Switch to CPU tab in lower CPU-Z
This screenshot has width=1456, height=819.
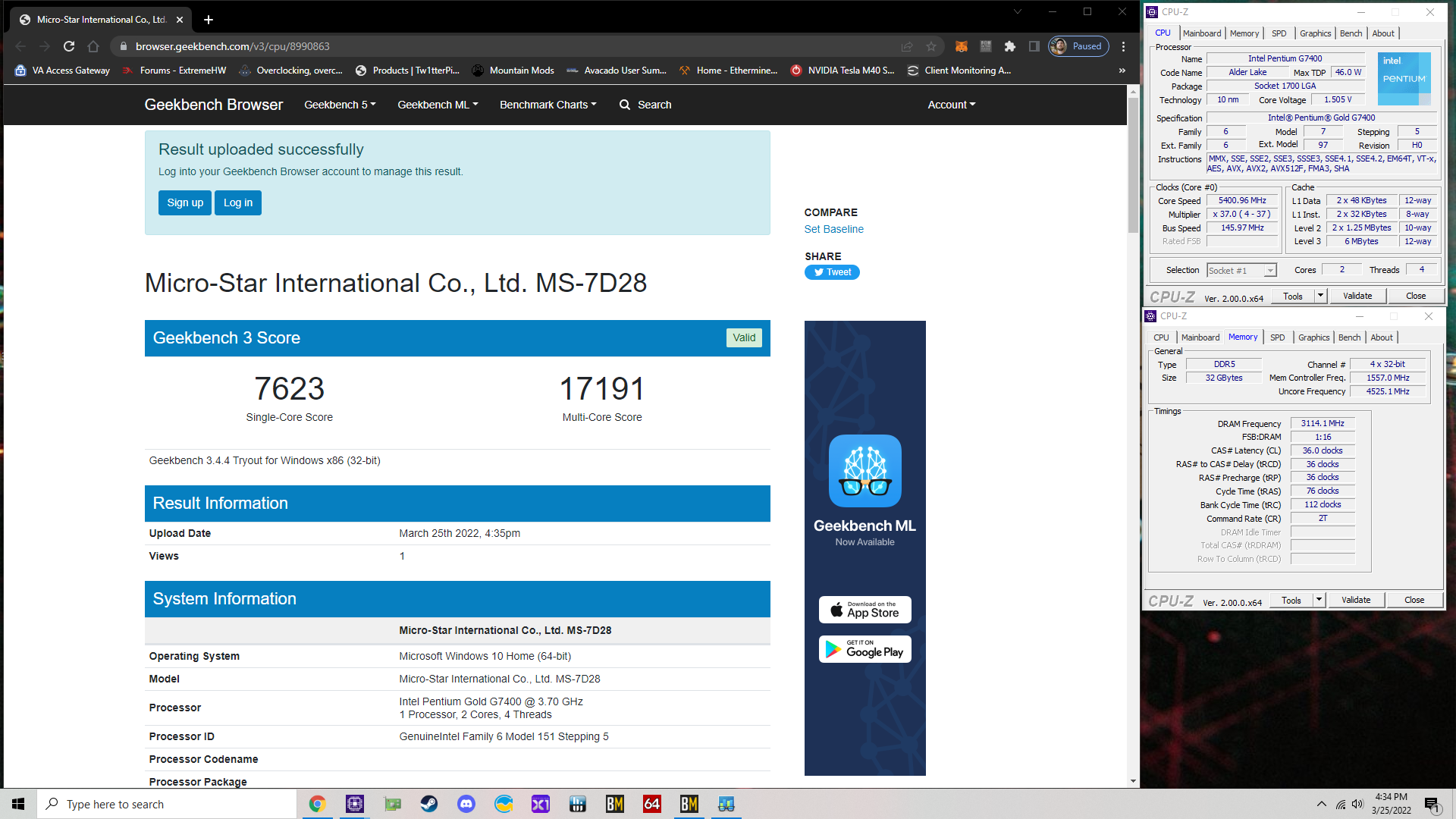[x=1161, y=337]
